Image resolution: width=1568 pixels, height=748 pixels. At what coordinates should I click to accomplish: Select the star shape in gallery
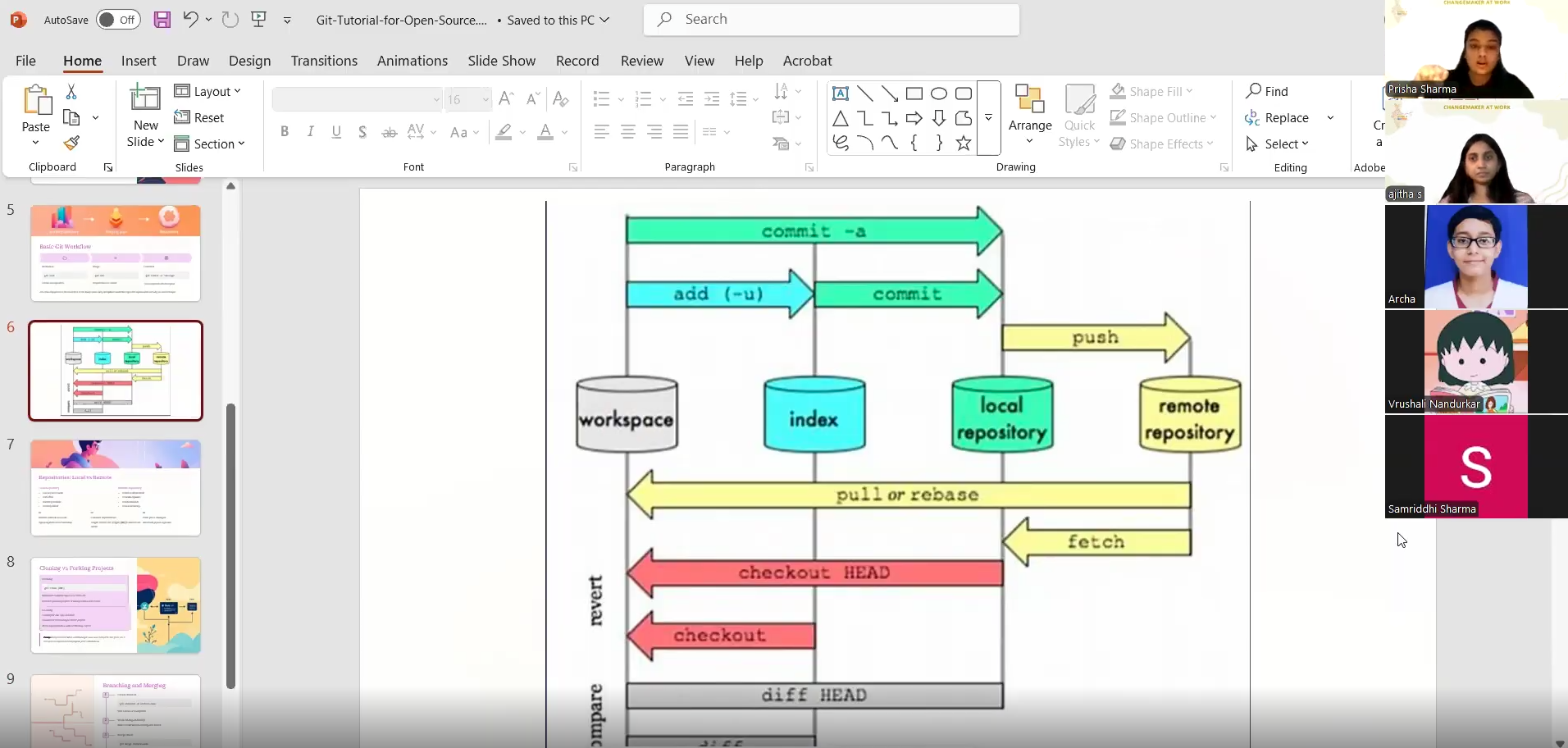pos(964,144)
